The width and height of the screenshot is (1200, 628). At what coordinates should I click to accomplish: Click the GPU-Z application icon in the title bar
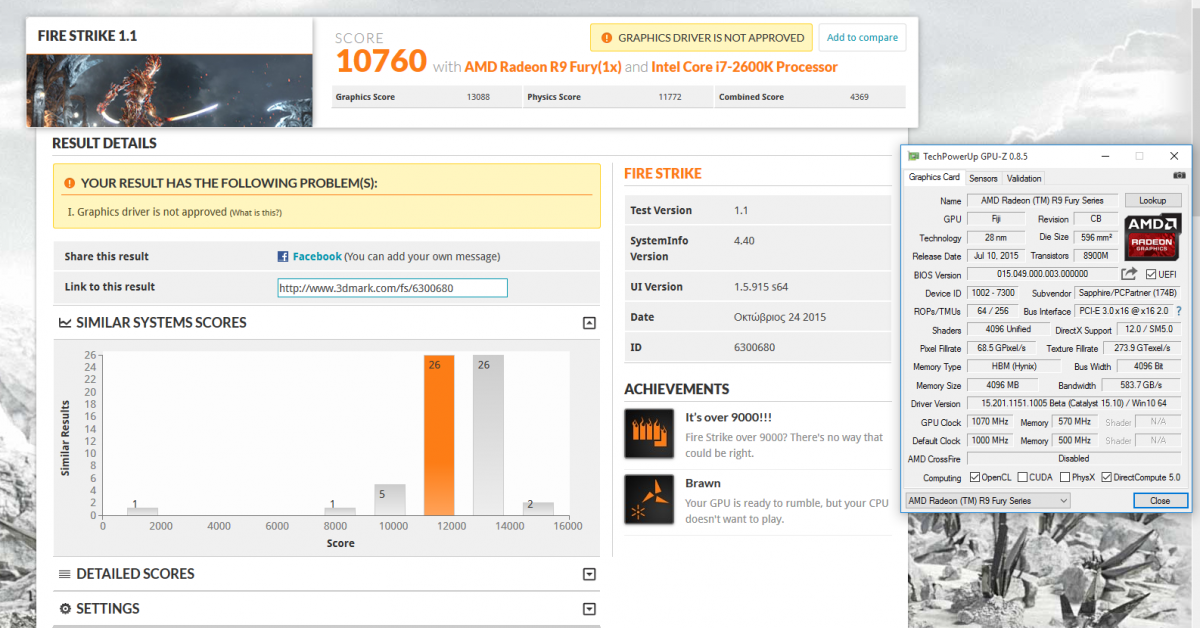coord(913,156)
